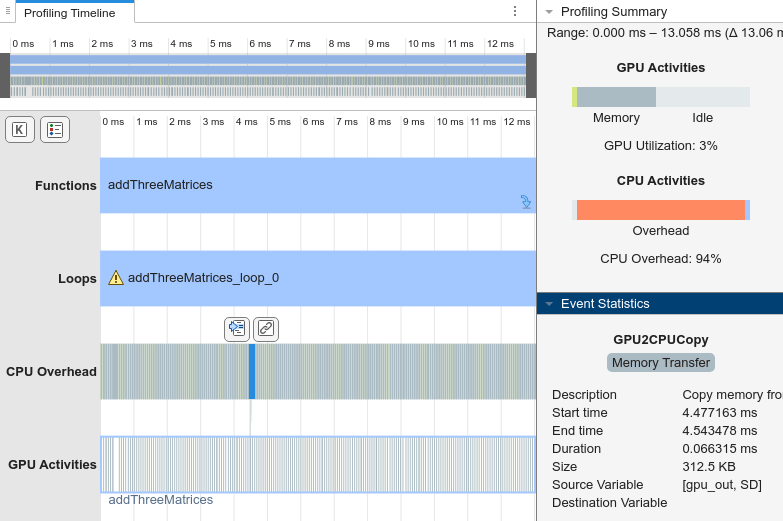Click the K button above the track labels
783x521 pixels.
click(19, 129)
